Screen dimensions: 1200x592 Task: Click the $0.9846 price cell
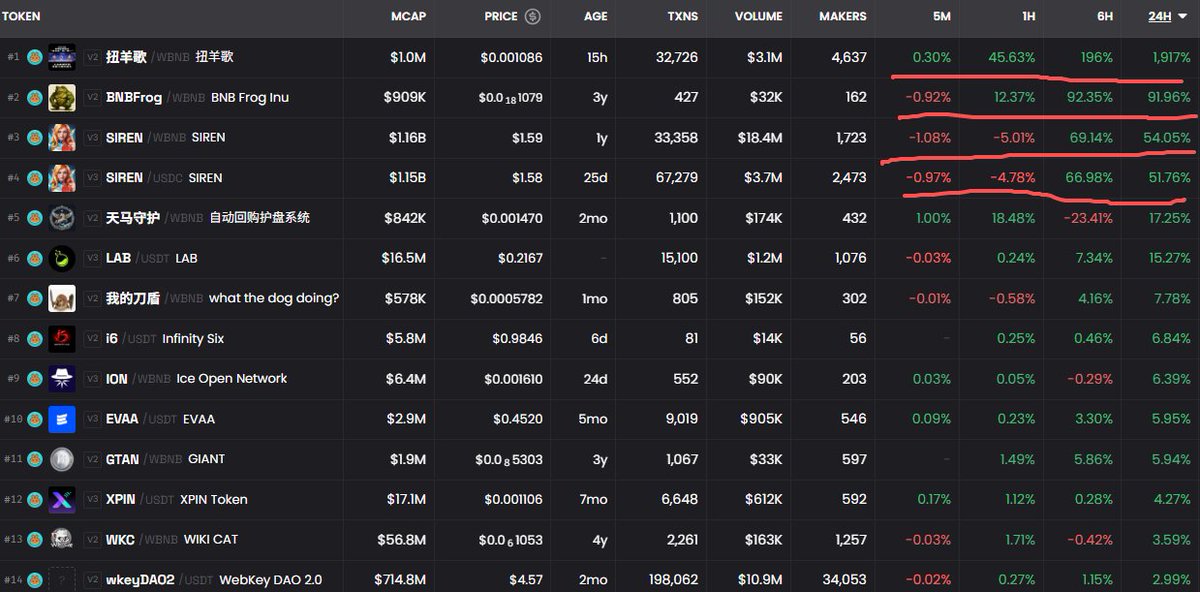tap(517, 338)
